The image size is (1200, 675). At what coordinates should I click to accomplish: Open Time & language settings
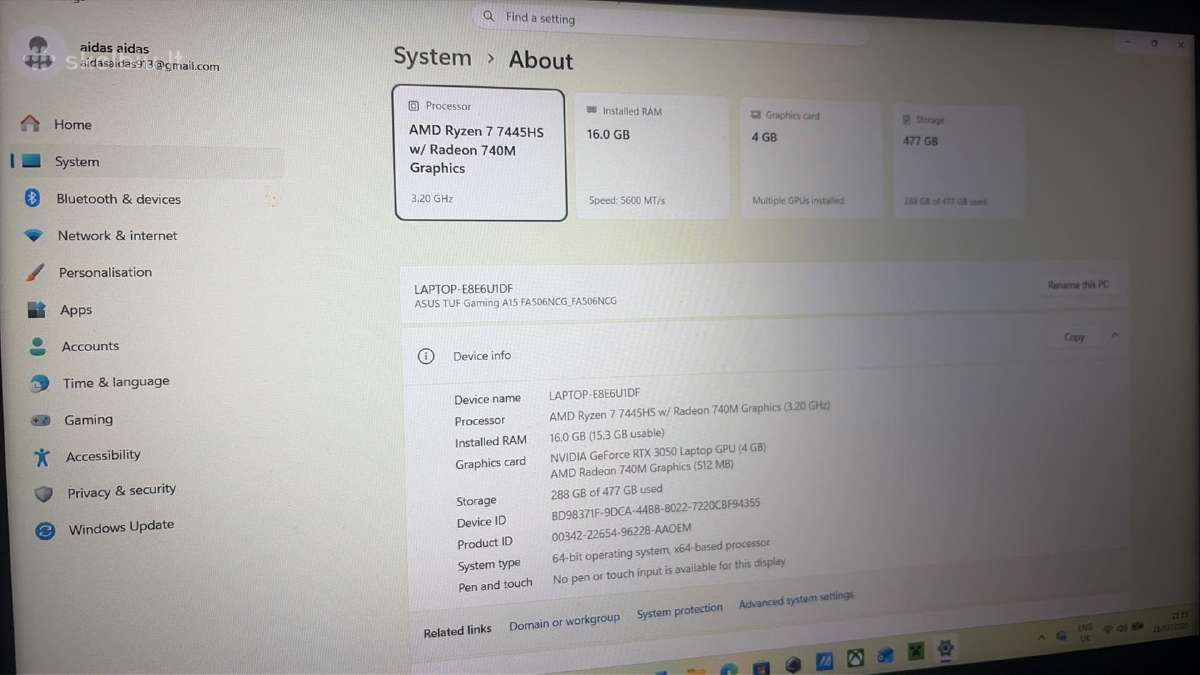pyautogui.click(x=116, y=382)
